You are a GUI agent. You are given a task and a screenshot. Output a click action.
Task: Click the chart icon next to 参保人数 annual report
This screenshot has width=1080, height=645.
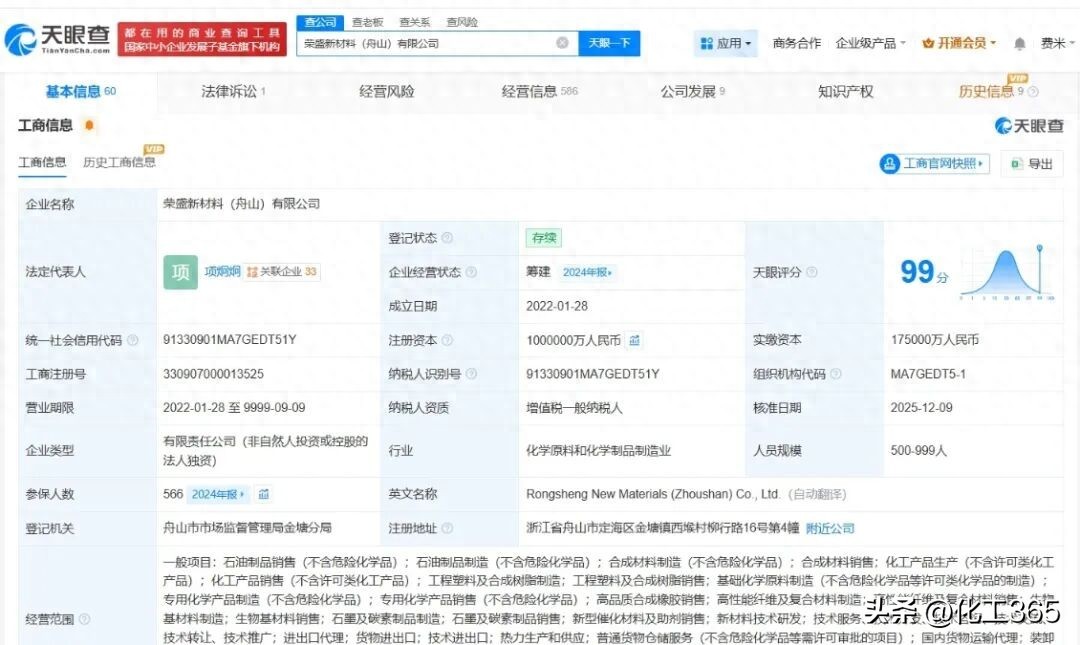262,494
